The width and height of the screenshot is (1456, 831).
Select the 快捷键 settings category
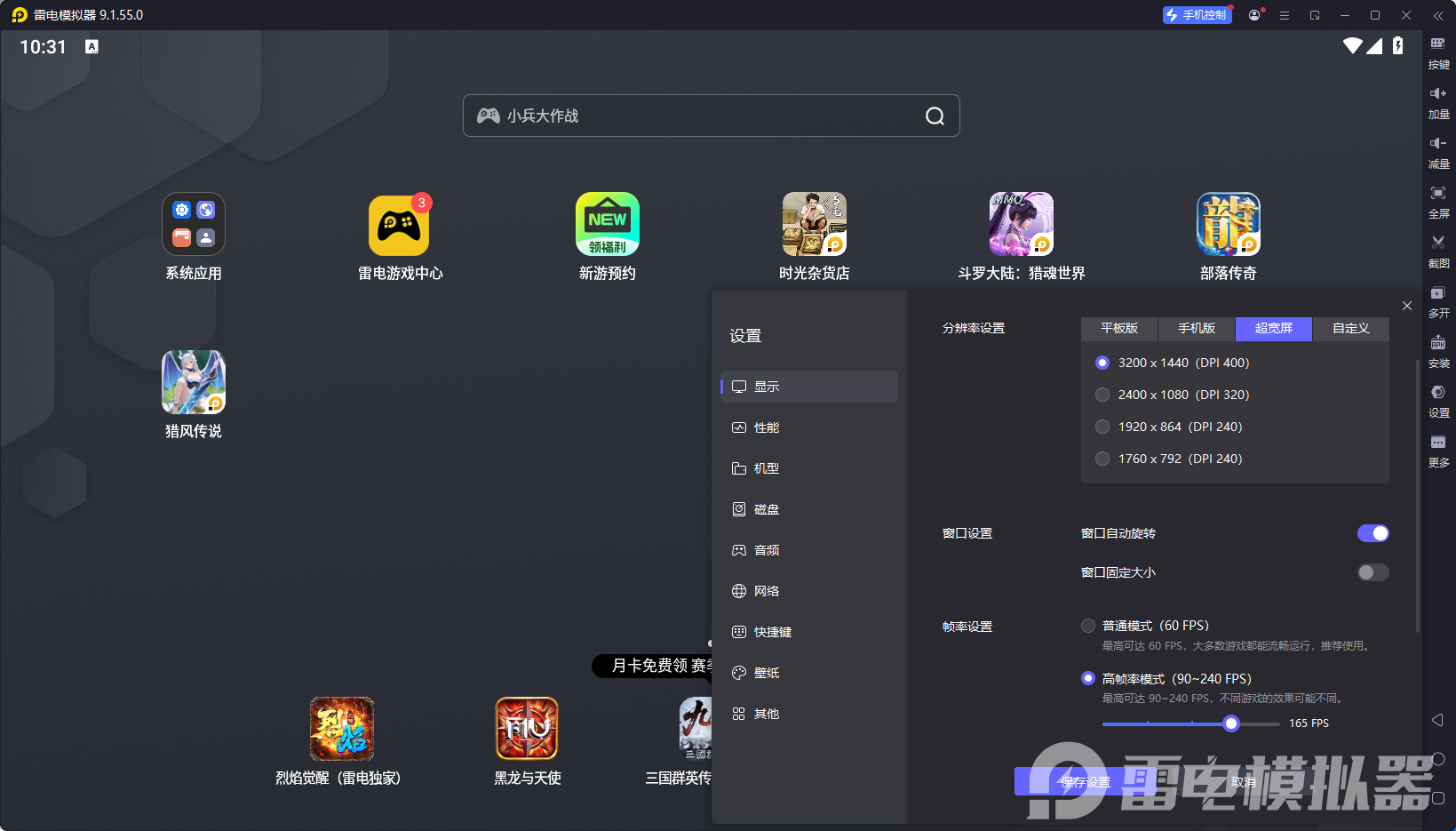(772, 631)
